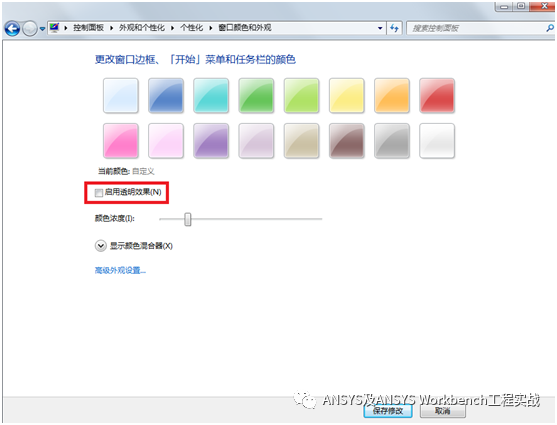557x425 pixels.
Task: Select the brown color swatch
Action: click(347, 141)
